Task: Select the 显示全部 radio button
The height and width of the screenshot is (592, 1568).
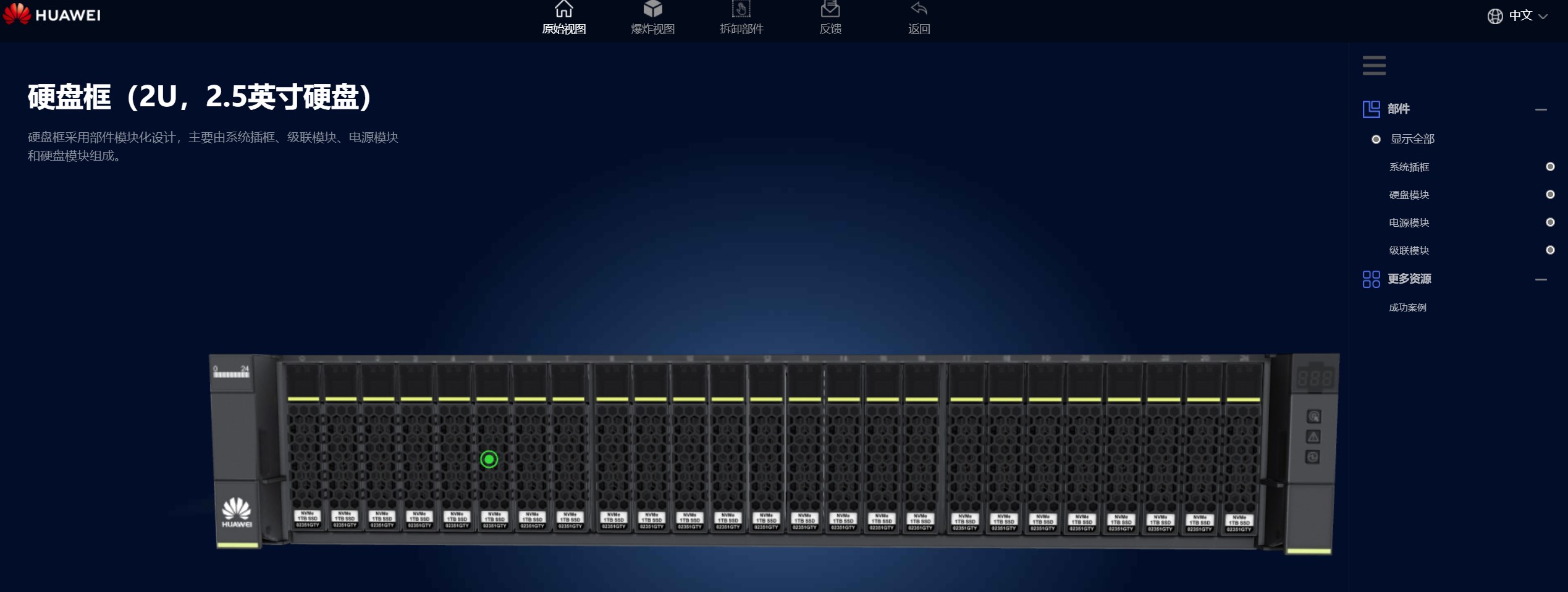Action: click(1376, 140)
